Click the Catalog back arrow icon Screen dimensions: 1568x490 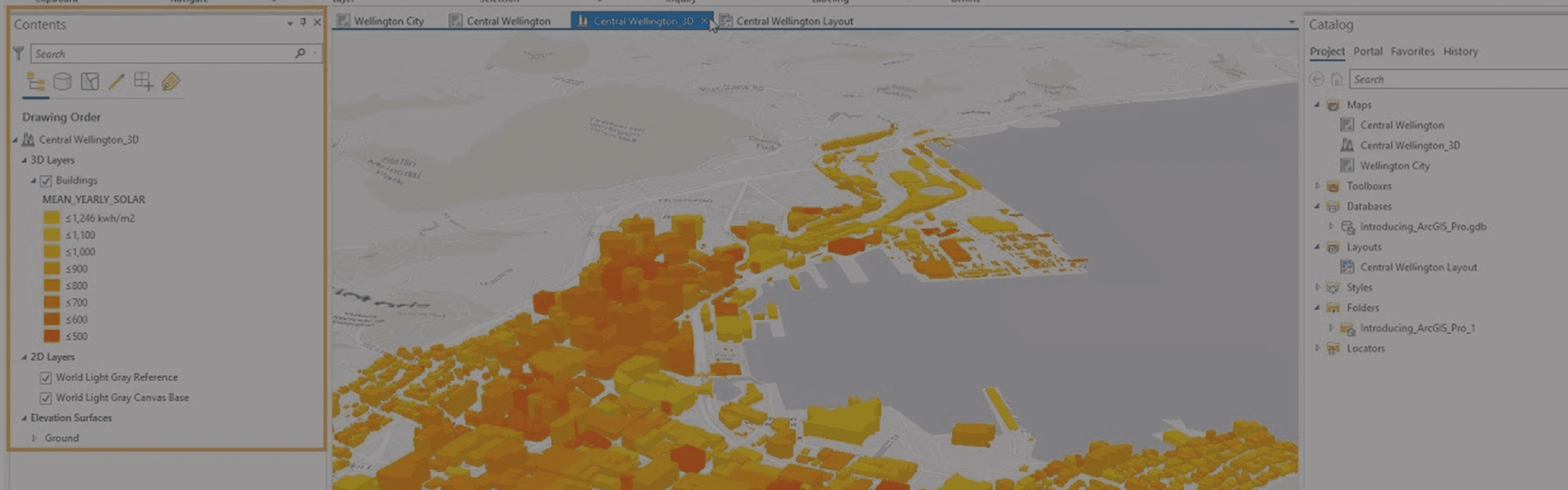click(x=1316, y=79)
